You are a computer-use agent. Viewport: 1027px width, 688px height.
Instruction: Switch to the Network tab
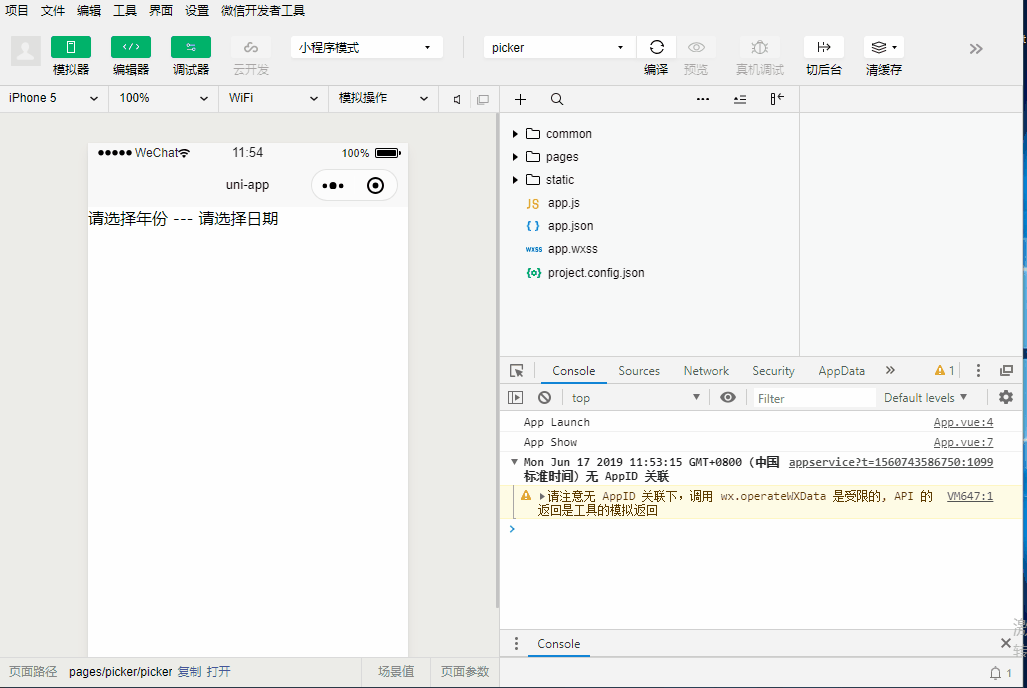pos(706,371)
